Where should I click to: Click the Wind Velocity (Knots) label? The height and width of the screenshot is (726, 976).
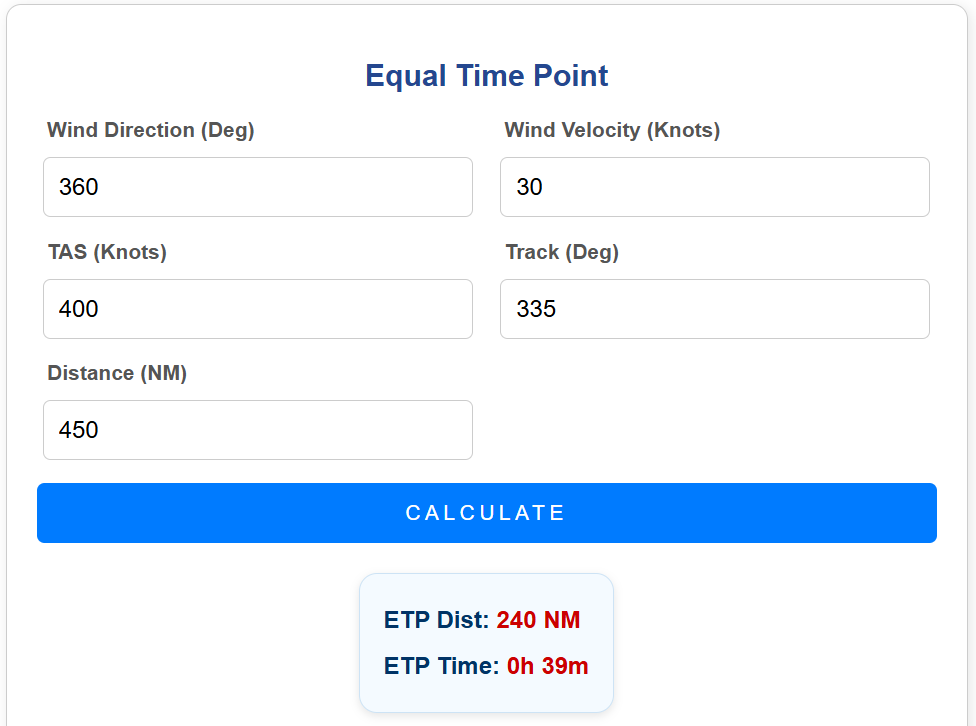pos(612,130)
